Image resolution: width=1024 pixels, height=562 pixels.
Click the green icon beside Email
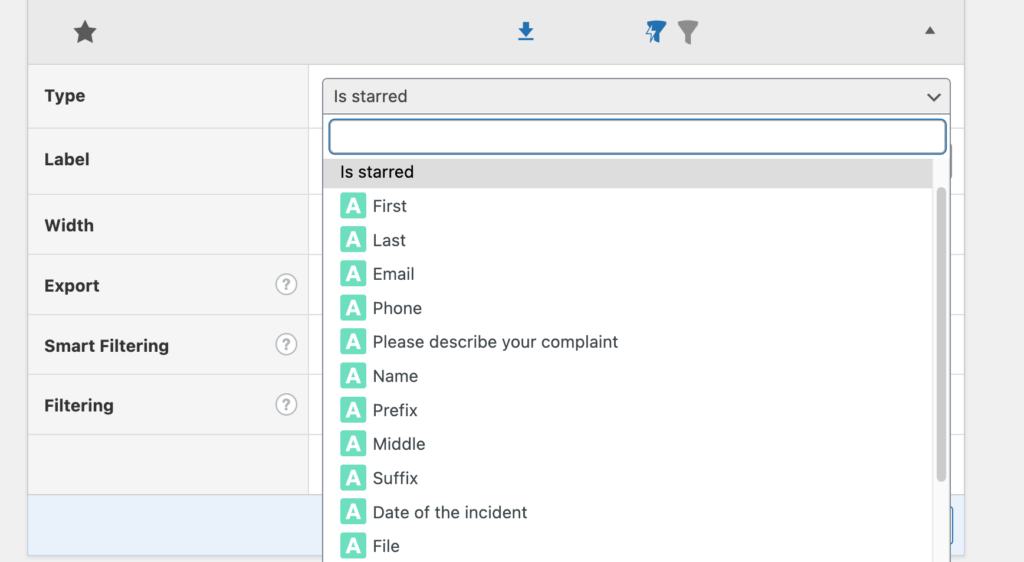coord(353,274)
